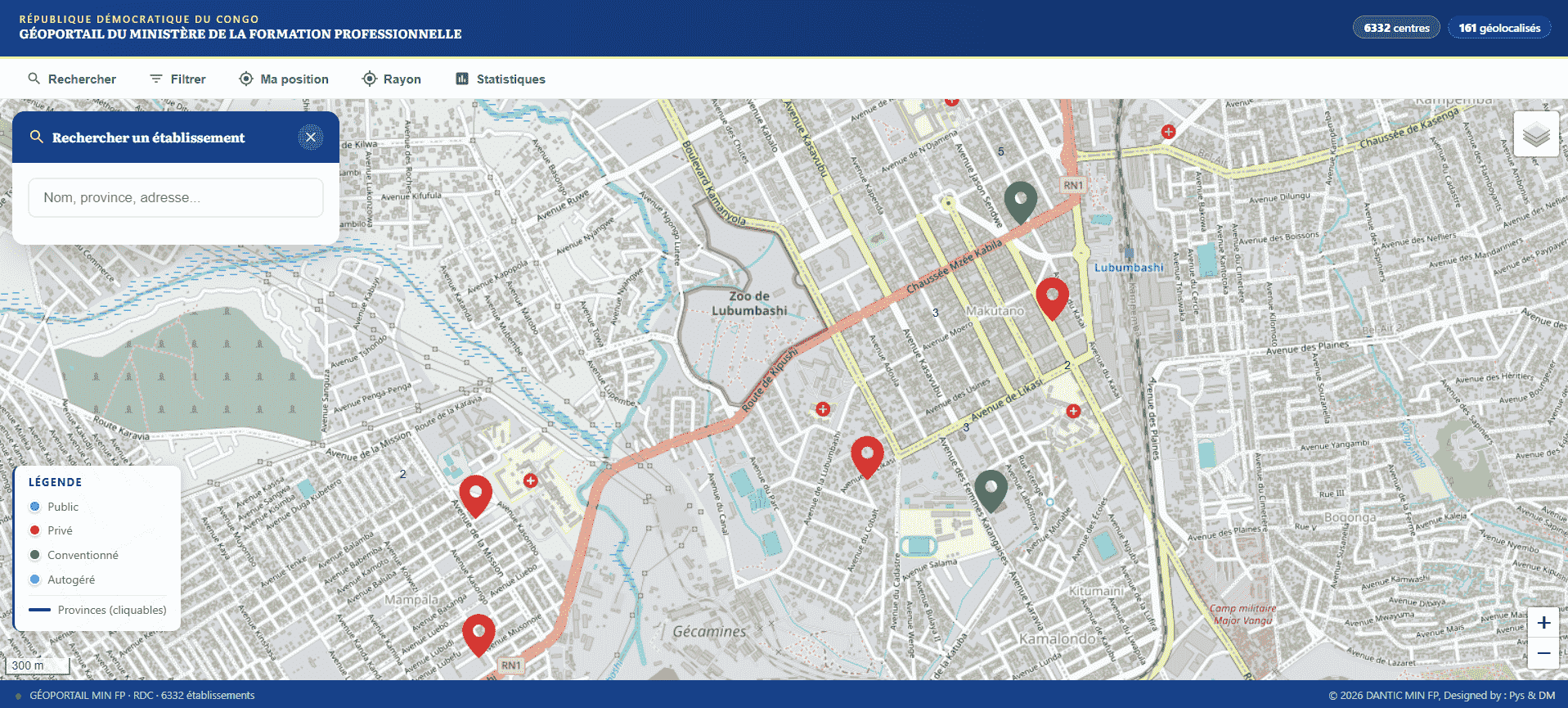Screen dimensions: 1568x708
Task: Select the grey marker on Chaussée Mzee Kabila
Action: [x=1021, y=201]
